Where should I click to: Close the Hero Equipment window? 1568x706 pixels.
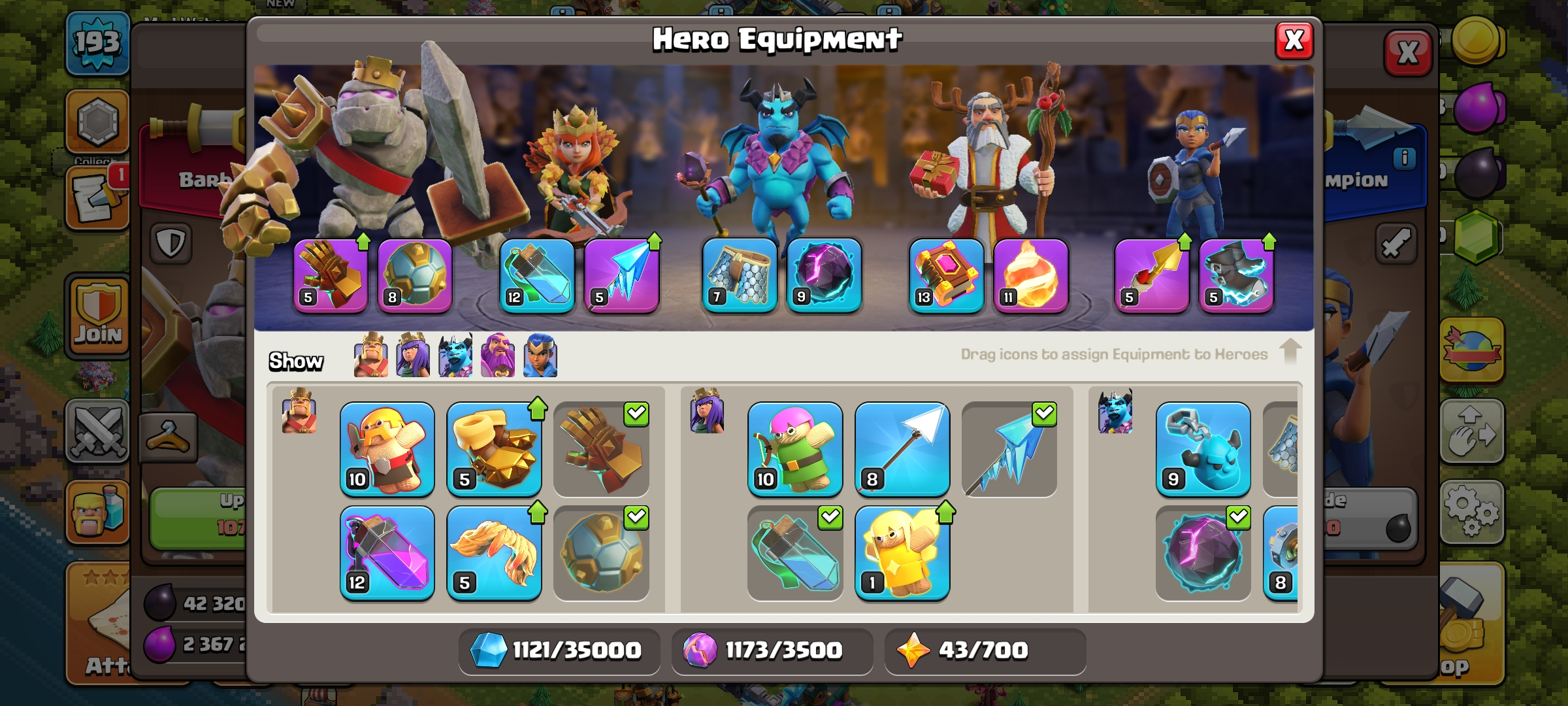tap(1294, 41)
